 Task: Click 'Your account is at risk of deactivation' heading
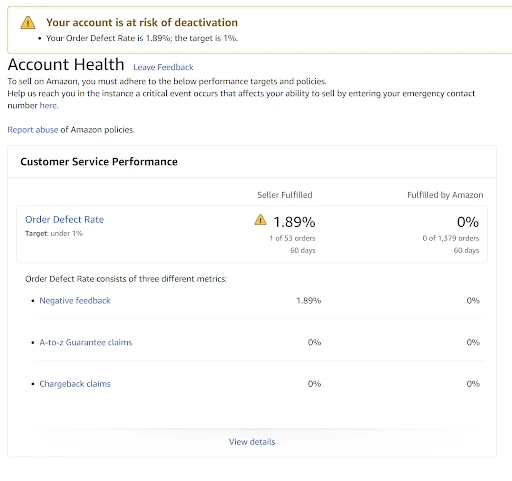click(x=142, y=22)
